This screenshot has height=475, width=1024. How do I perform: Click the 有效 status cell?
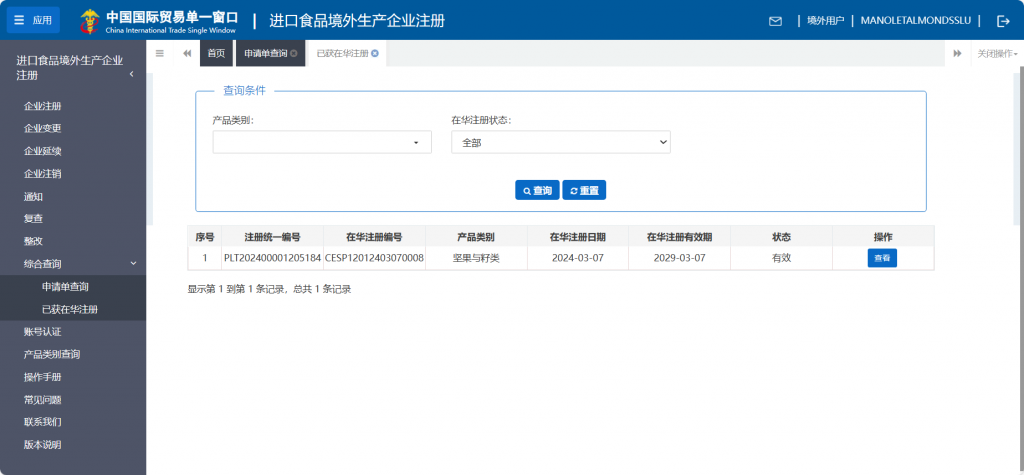coord(781,258)
